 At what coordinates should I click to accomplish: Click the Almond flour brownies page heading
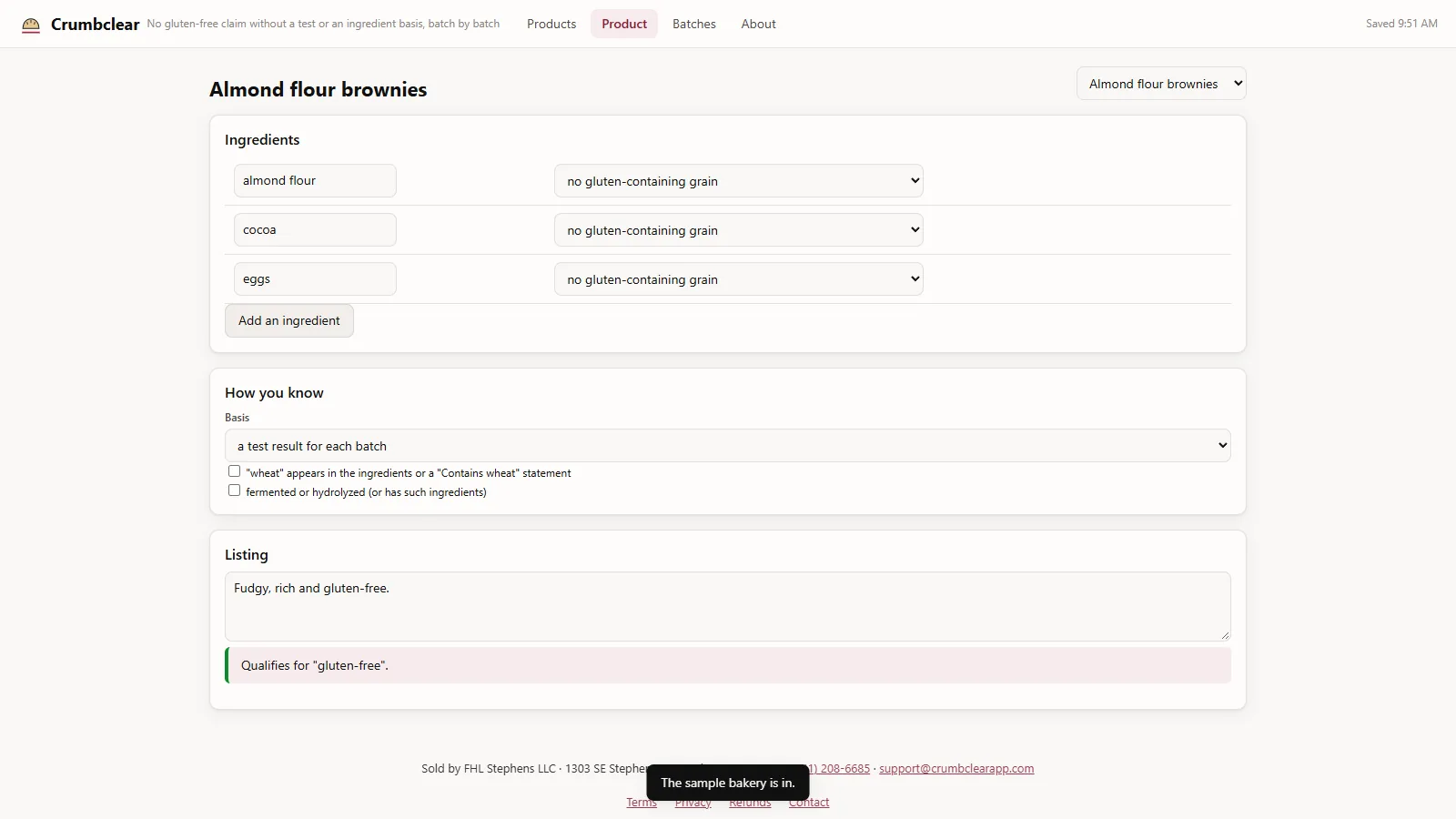click(318, 89)
